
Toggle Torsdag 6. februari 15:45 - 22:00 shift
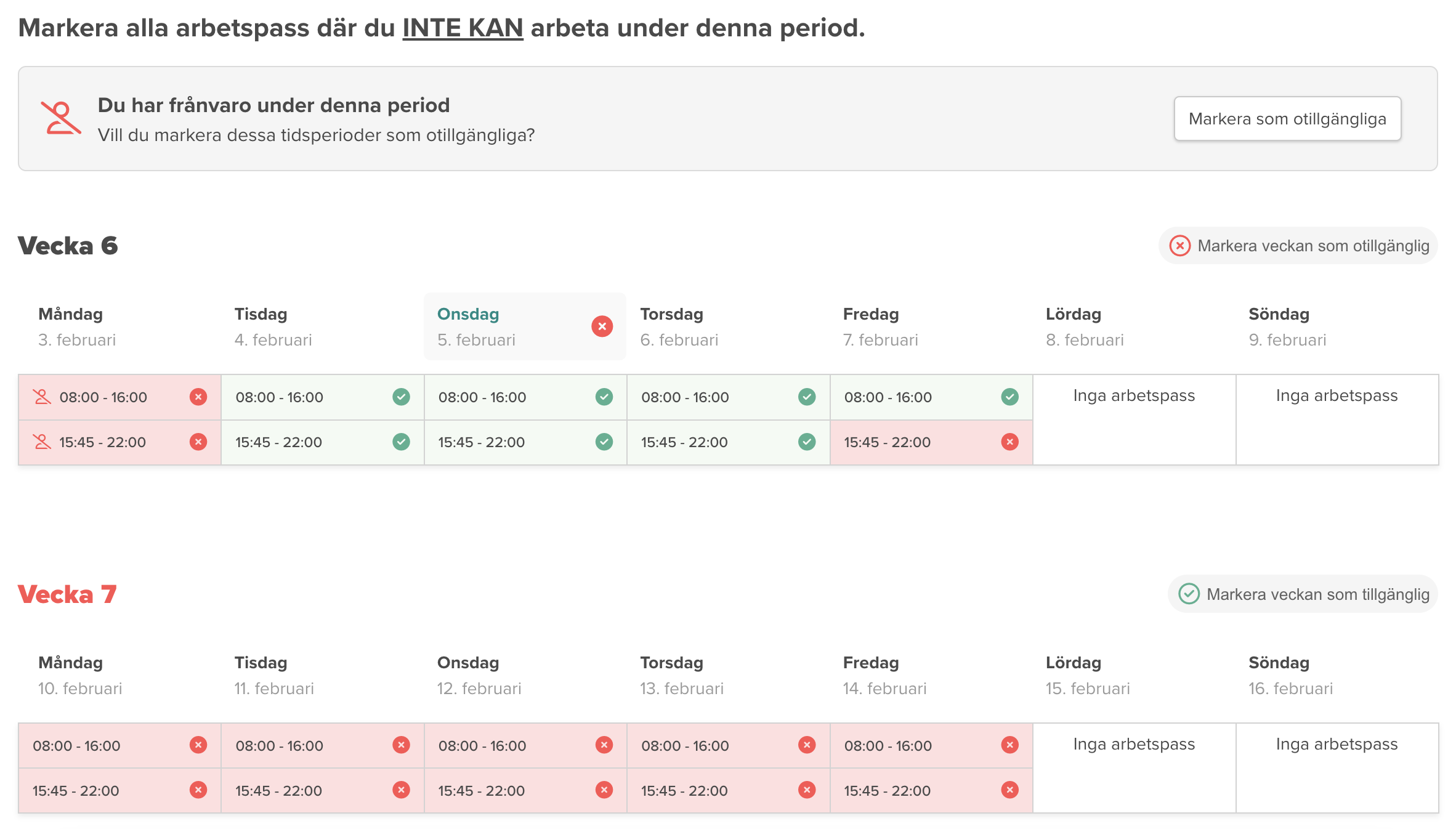coord(728,442)
